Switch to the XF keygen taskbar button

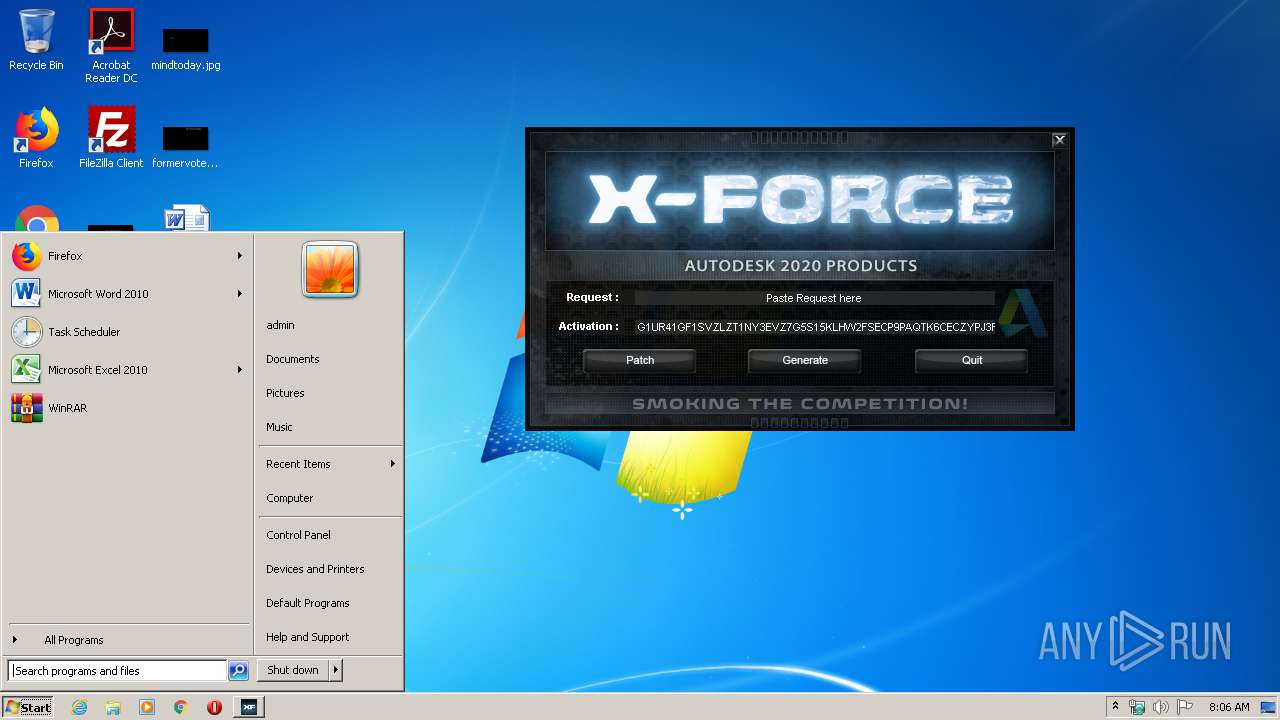click(x=248, y=707)
